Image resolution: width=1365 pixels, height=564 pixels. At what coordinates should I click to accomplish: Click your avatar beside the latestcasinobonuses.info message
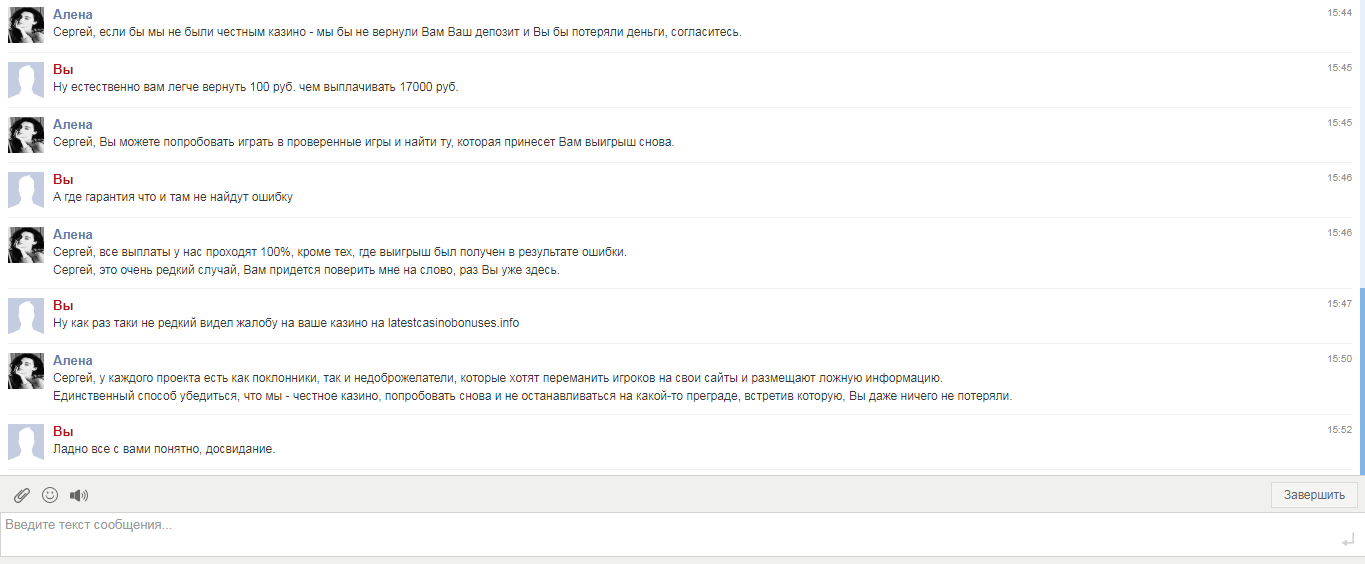coord(26,316)
